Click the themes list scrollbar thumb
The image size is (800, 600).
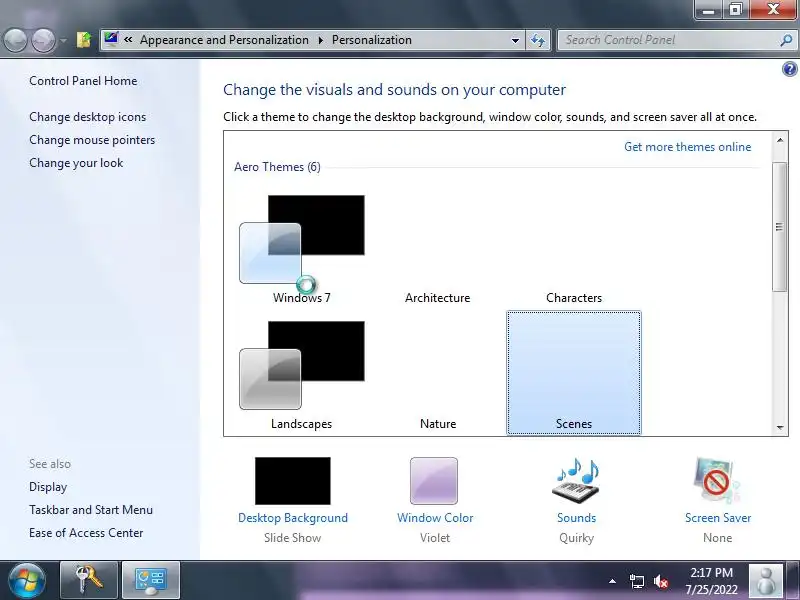(780, 227)
